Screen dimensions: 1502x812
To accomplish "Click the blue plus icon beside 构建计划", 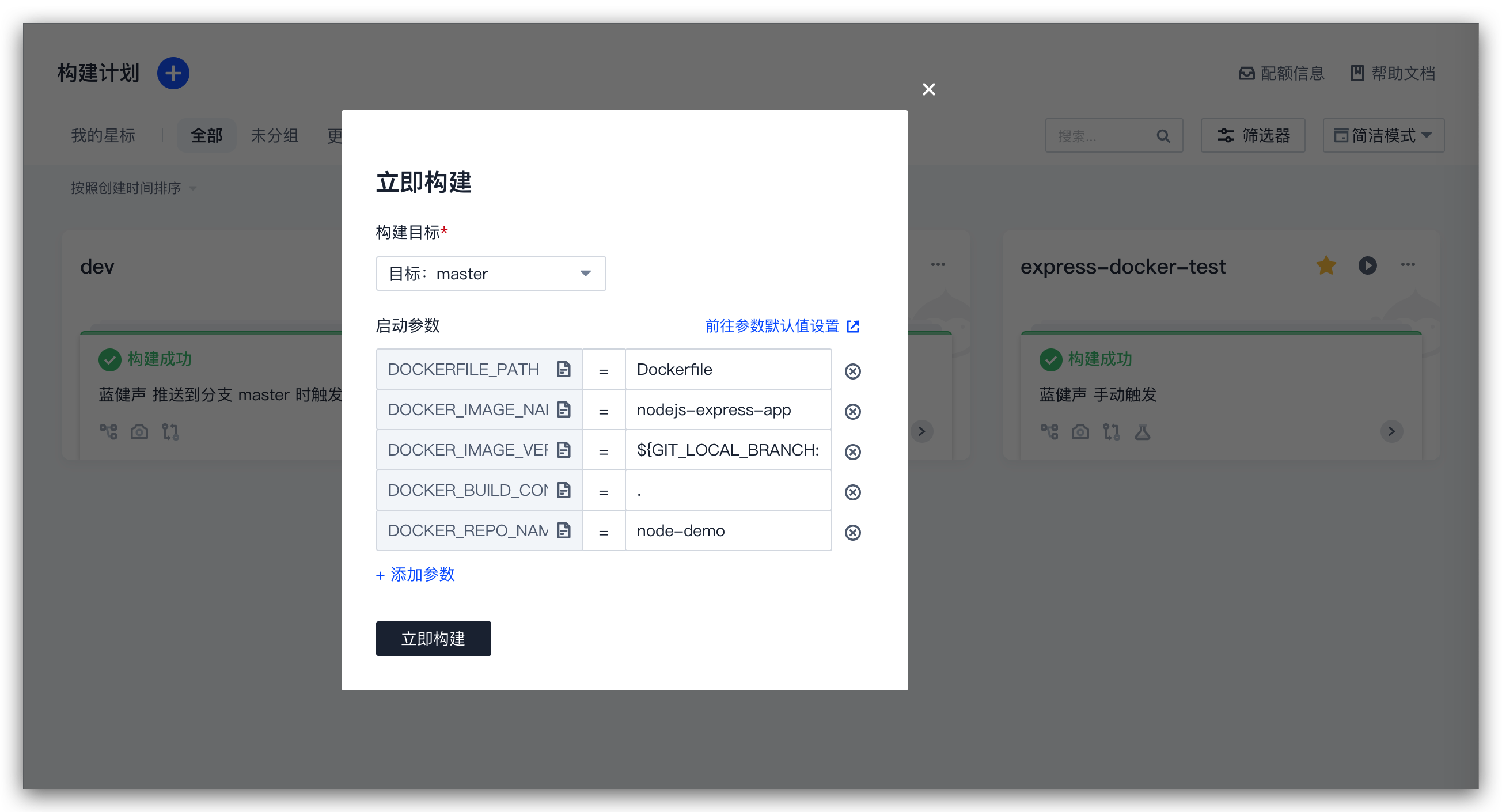I will point(173,73).
